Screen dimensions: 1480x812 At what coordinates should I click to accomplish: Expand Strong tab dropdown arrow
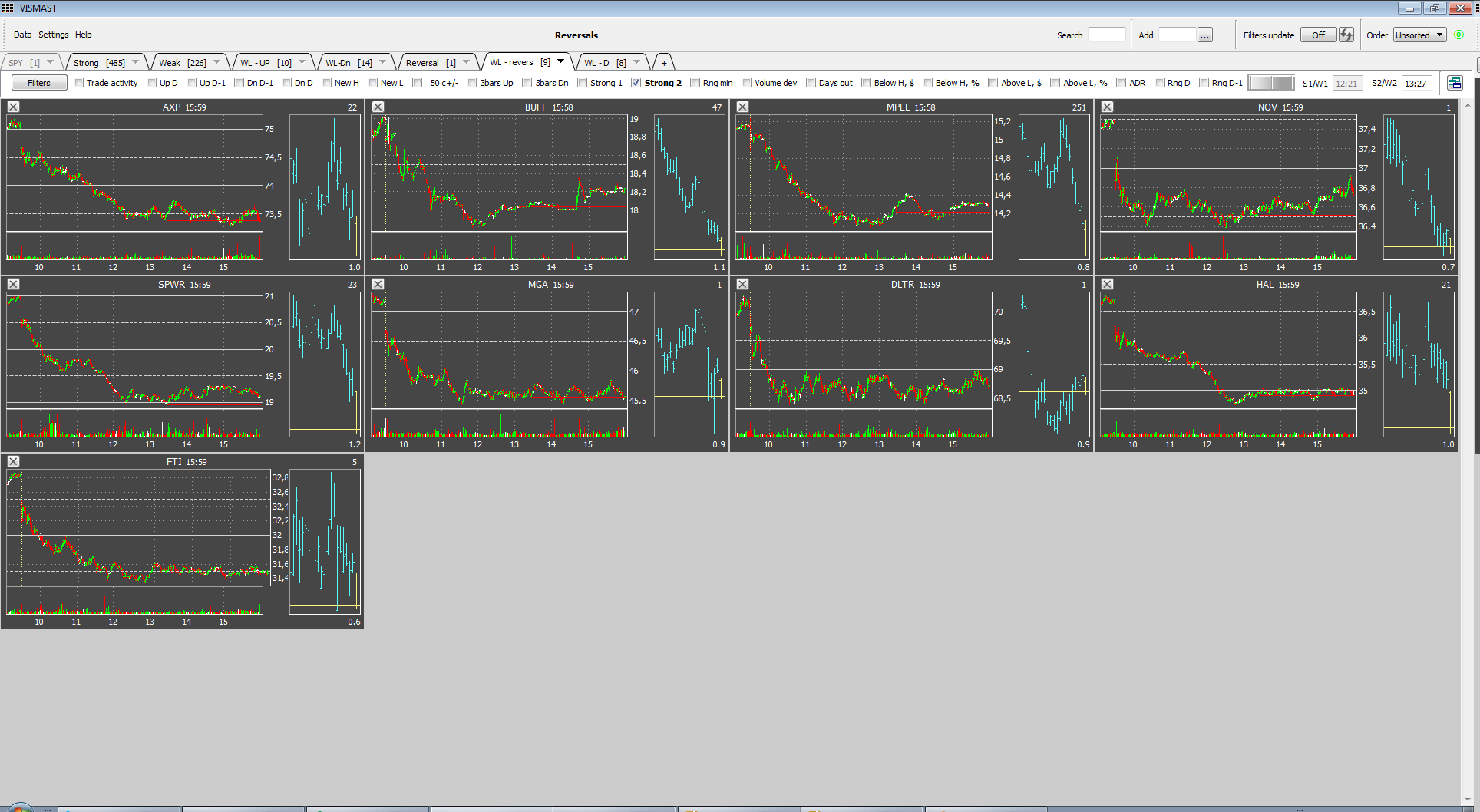136,62
